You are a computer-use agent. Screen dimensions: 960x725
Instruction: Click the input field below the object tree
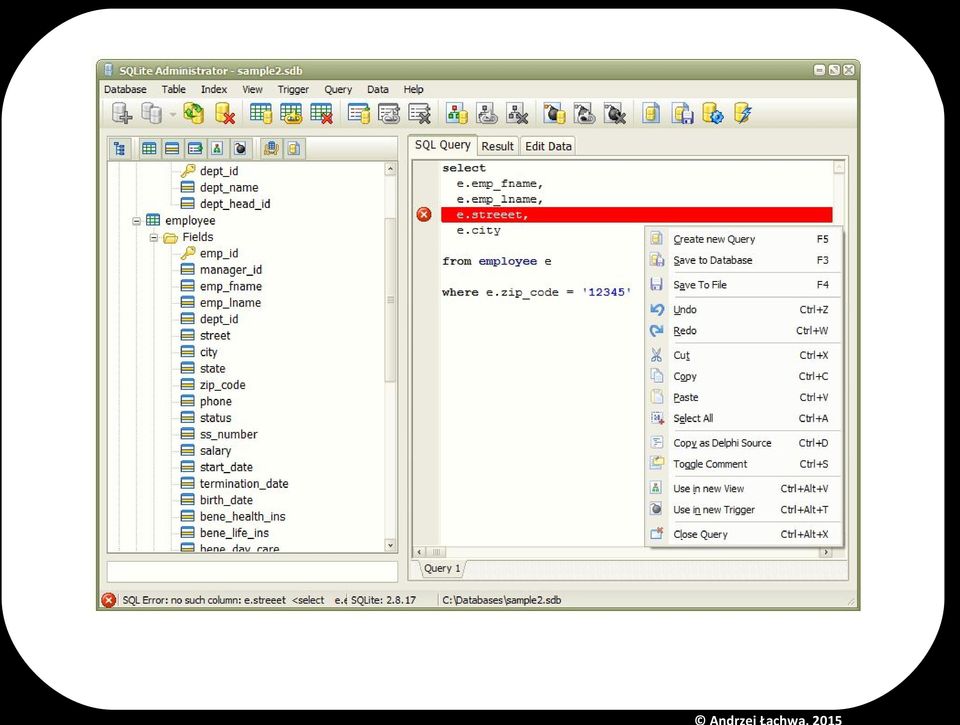tap(252, 571)
